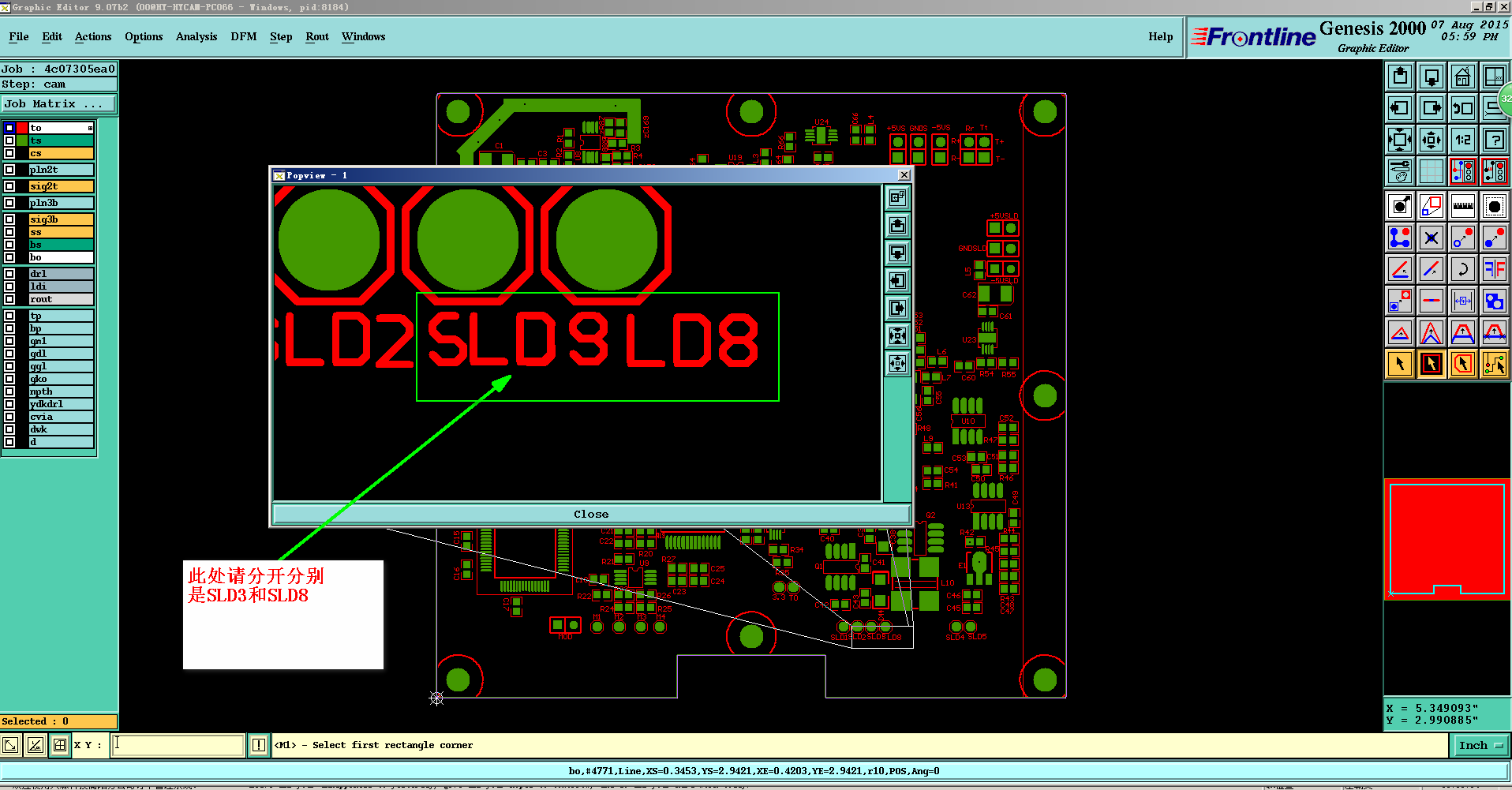This screenshot has height=790, width=1512.
Task: Toggle the rout layer checkbox
Action: pos(9,299)
